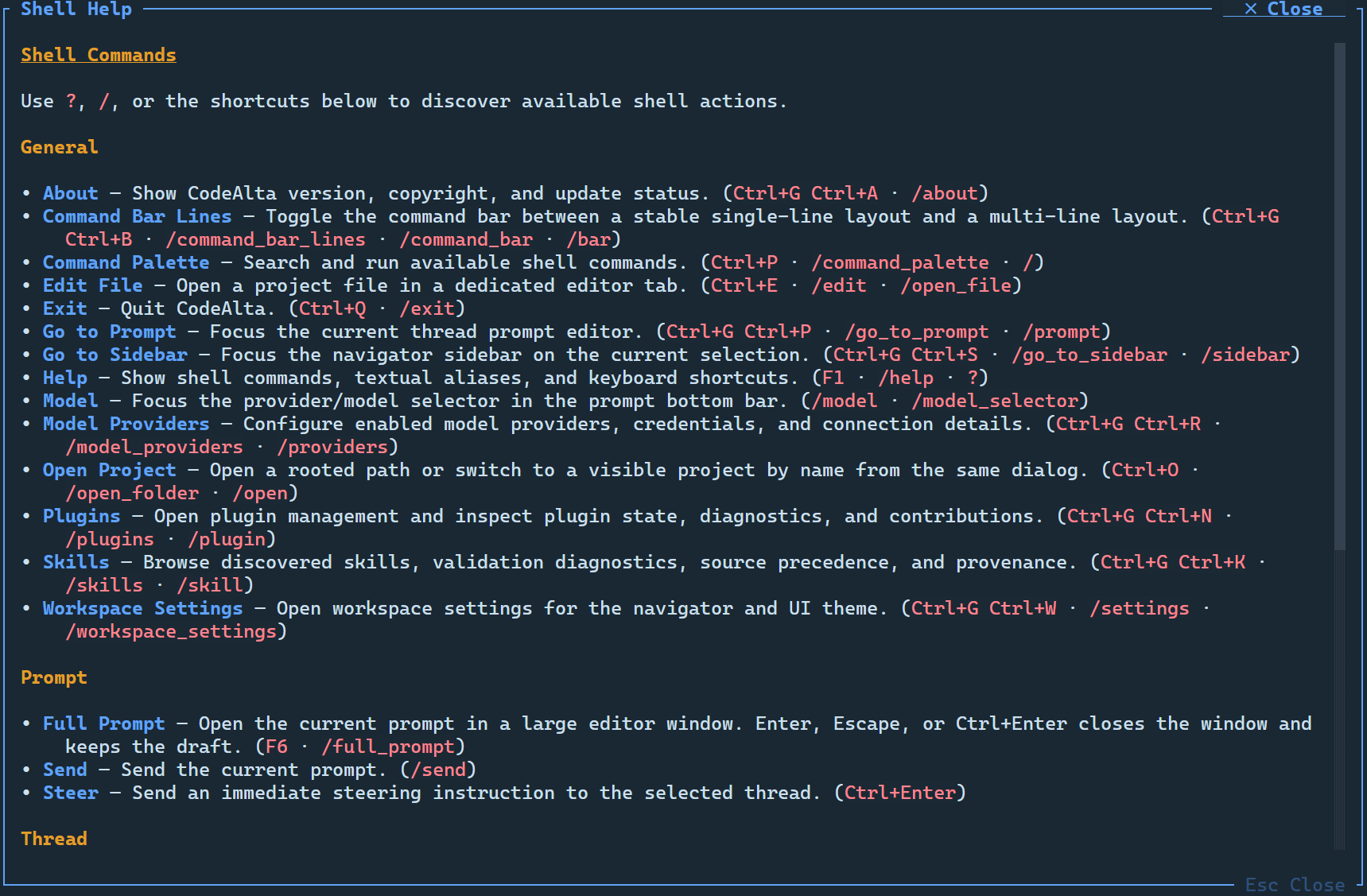The image size is (1367, 896).
Task: Click the /send alias text
Action: pos(438,770)
